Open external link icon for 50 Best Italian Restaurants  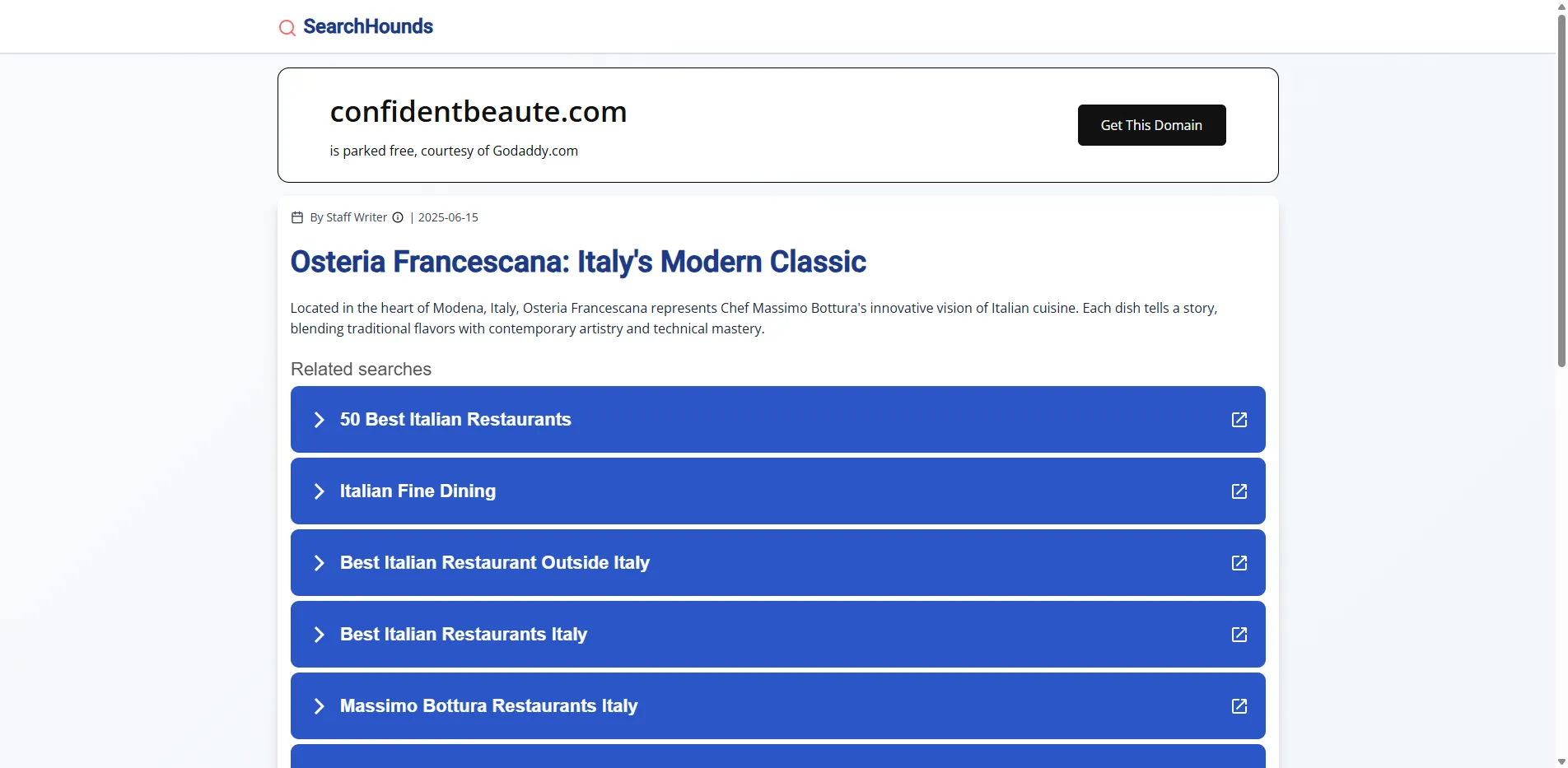tap(1239, 420)
